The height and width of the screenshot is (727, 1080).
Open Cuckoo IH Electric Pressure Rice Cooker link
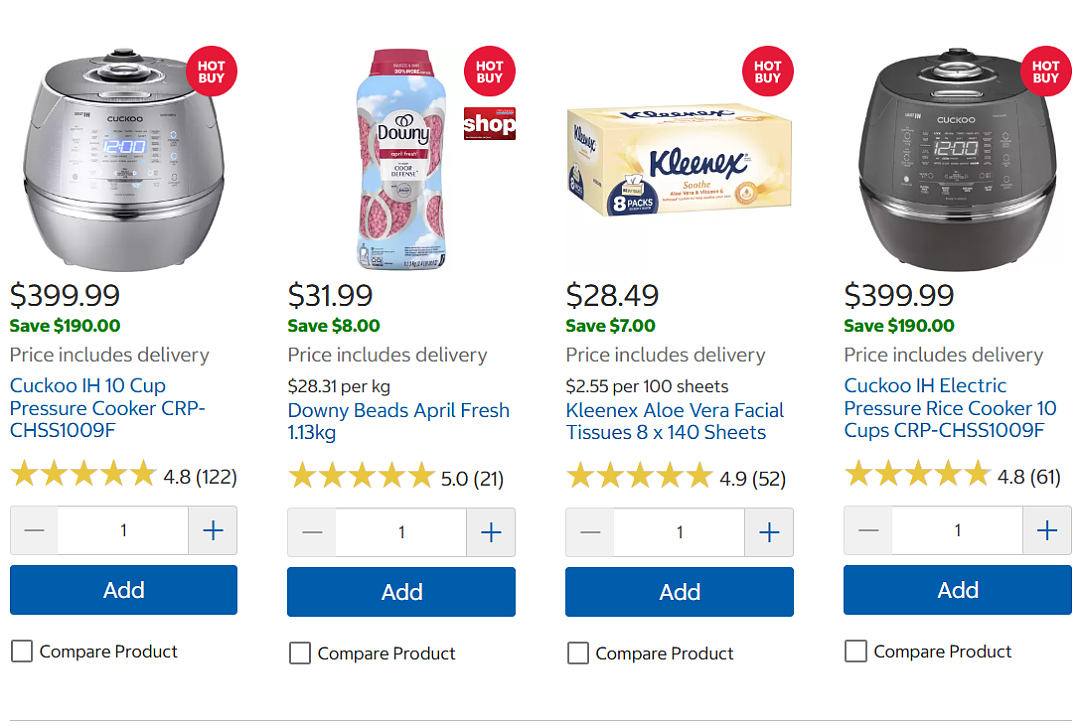950,408
